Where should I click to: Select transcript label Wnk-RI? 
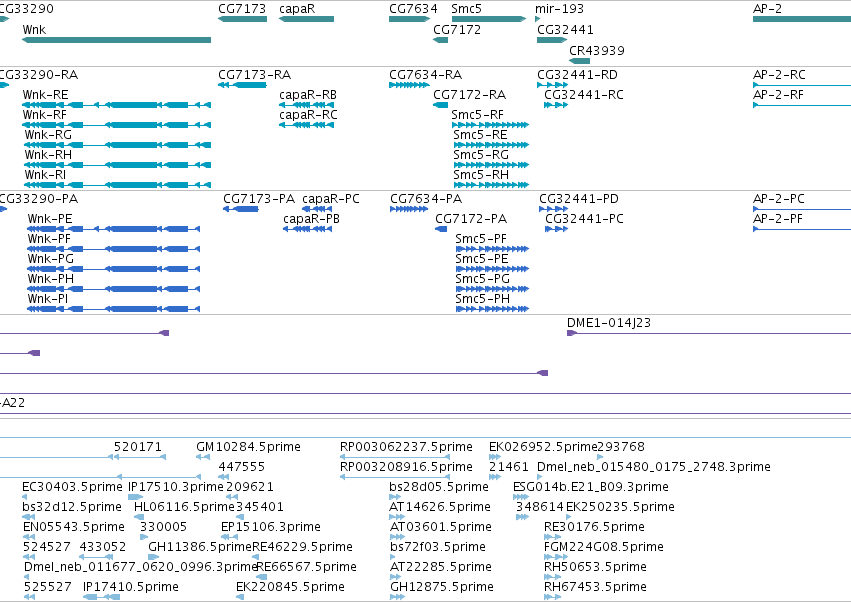click(45, 175)
